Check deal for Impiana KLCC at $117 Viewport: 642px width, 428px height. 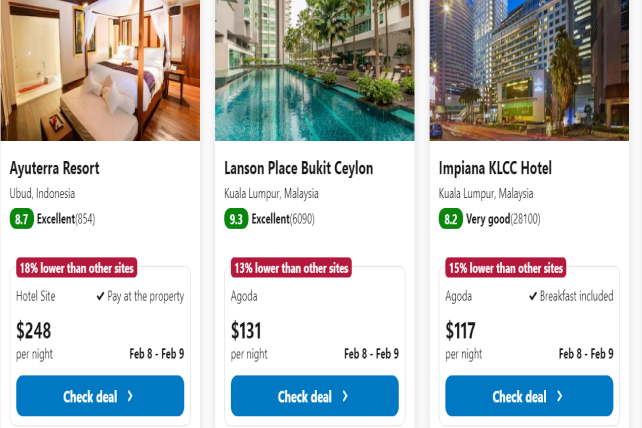click(x=529, y=396)
